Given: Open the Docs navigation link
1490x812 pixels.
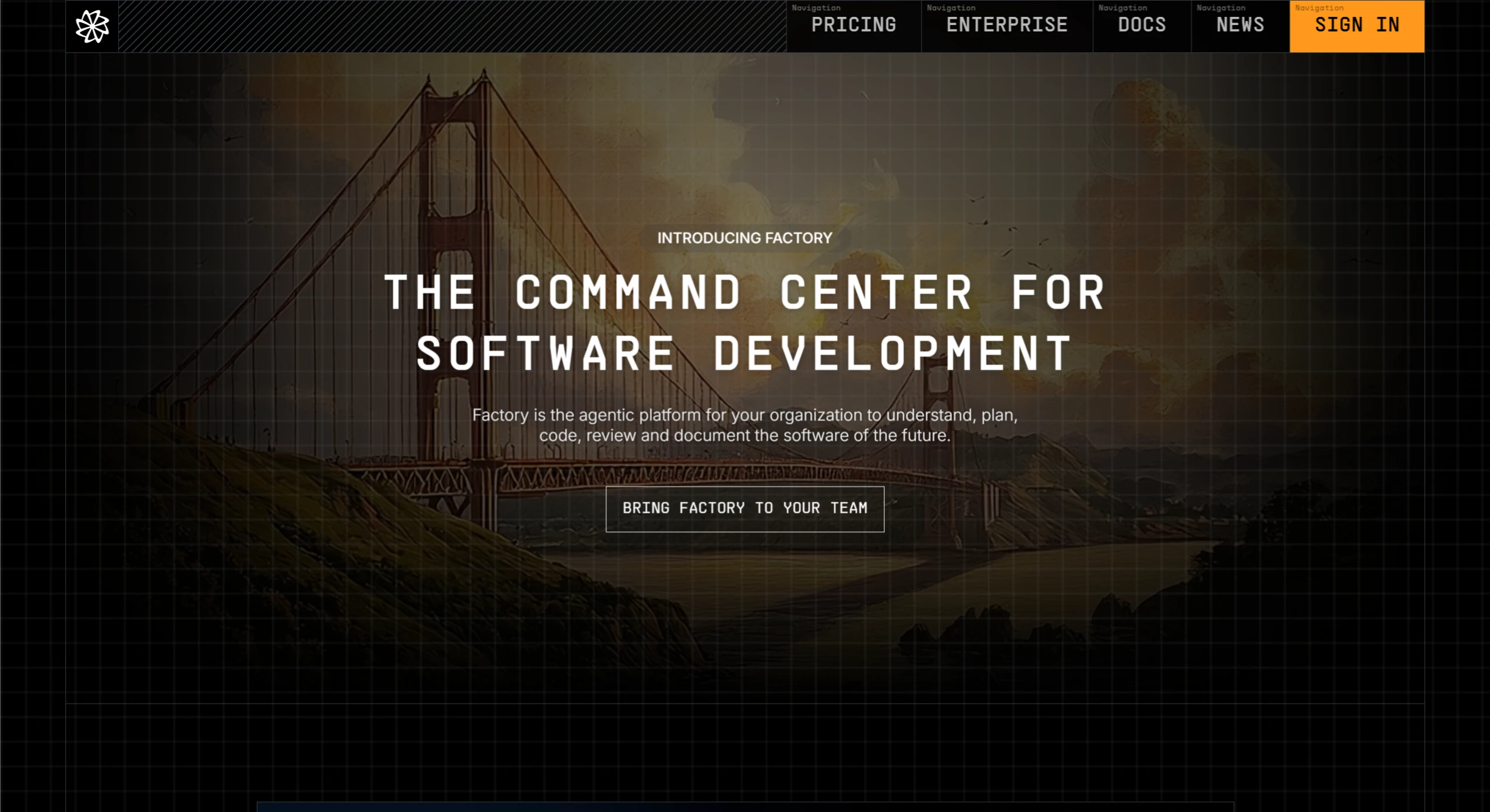Looking at the screenshot, I should pyautogui.click(x=1142, y=26).
